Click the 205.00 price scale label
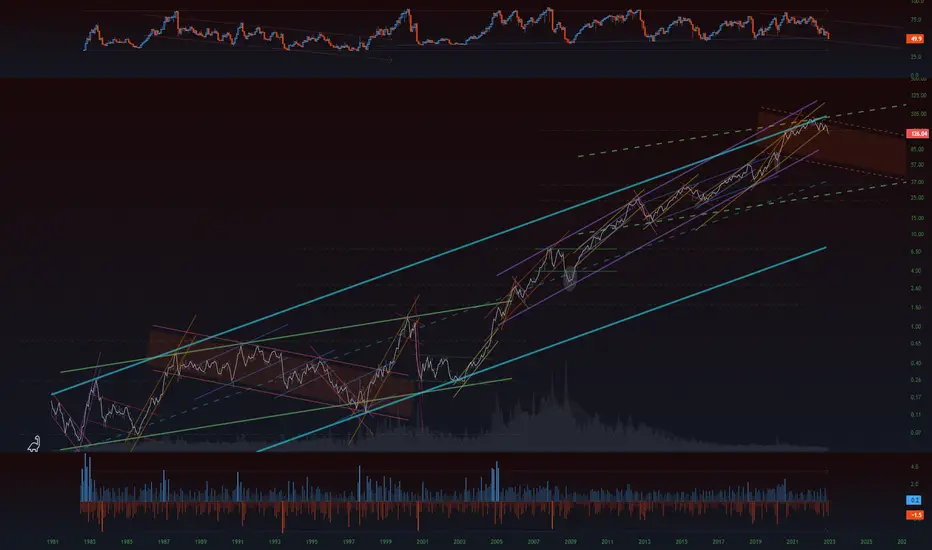Screen dimensions: 932x550 (918, 114)
